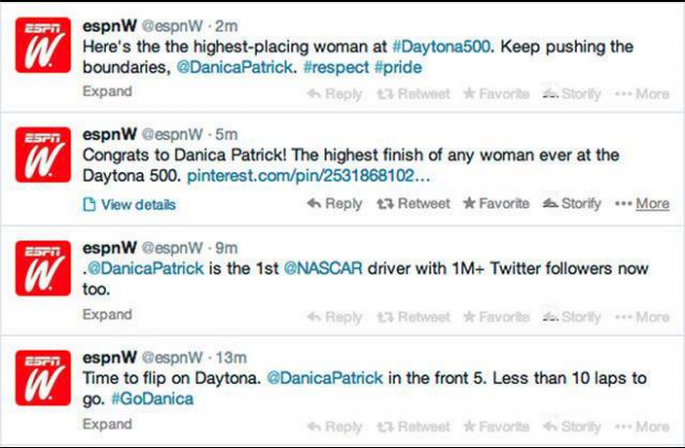
Task: Open More options on the Congrats tweet
Action: tap(643, 204)
